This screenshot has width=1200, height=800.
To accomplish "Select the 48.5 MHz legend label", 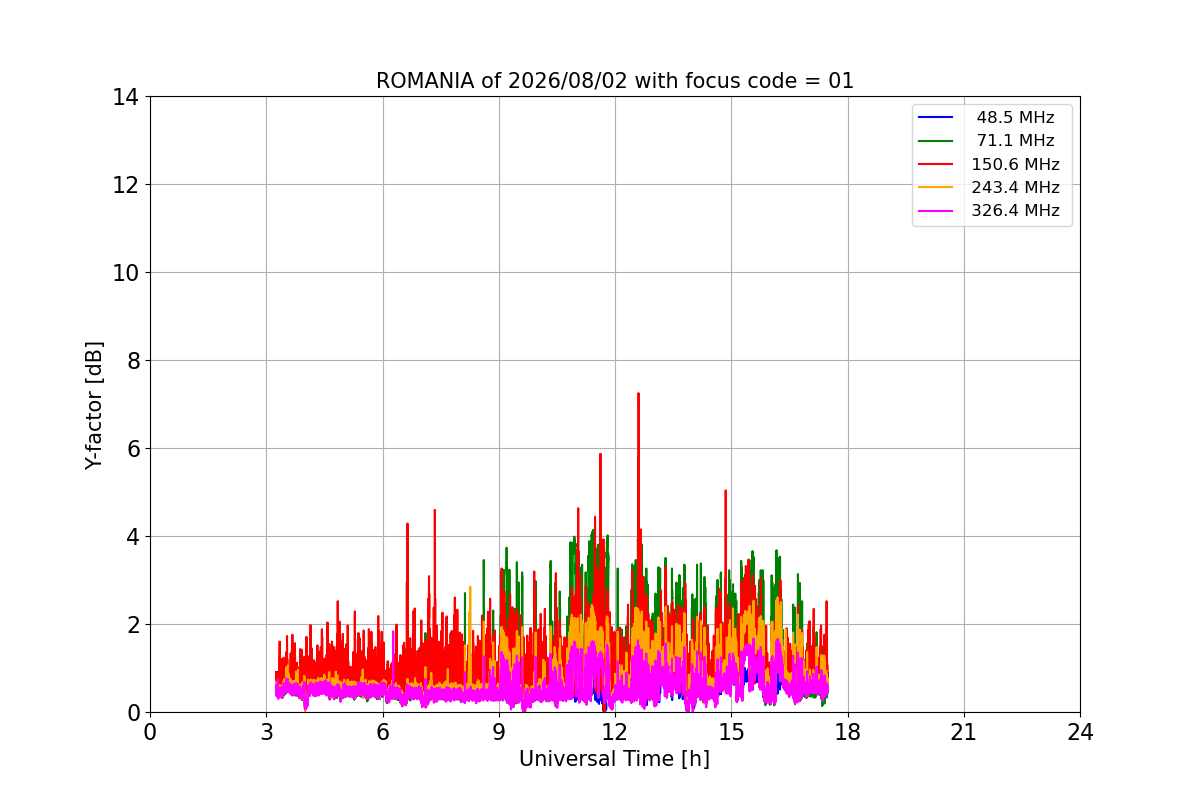I will (x=1015, y=118).
